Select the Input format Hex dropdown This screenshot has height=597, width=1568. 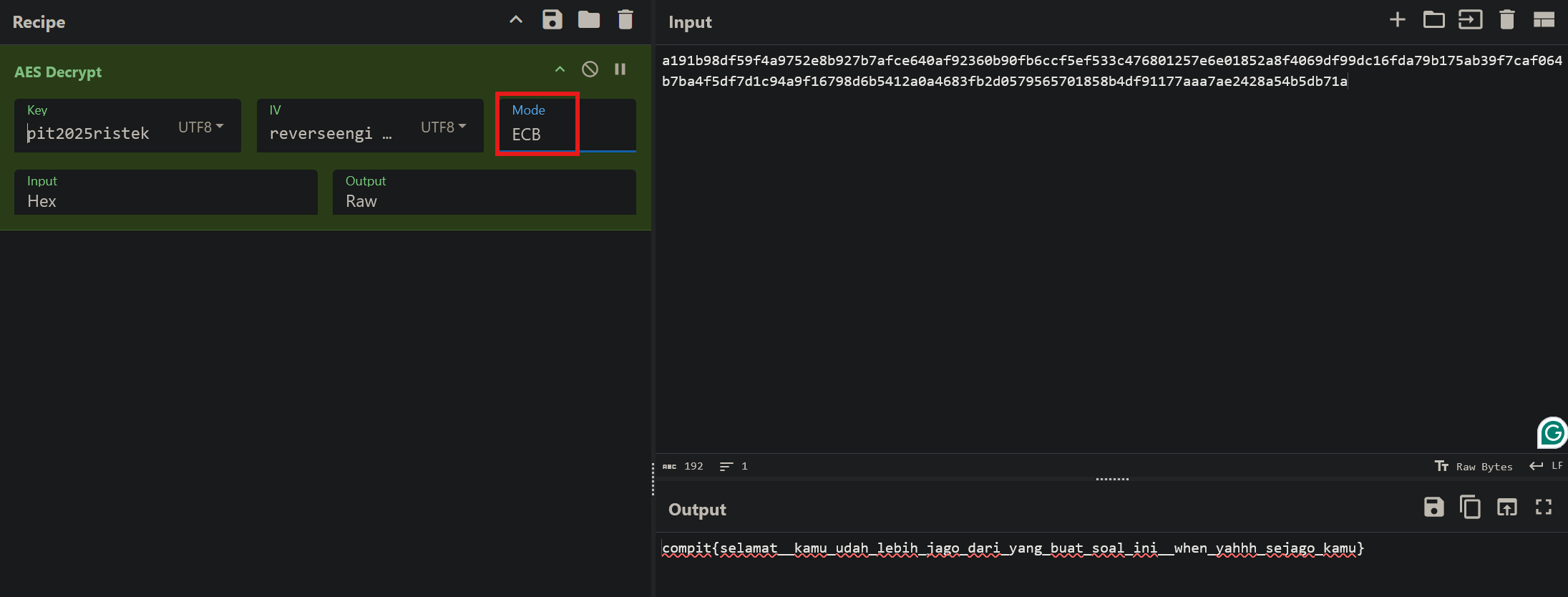[x=165, y=200]
